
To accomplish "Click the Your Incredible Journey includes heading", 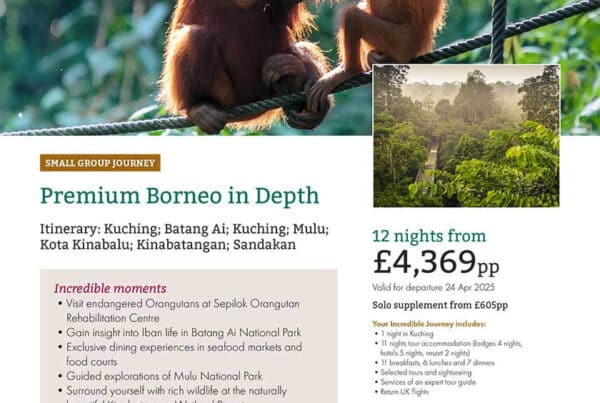I will click(x=429, y=324).
